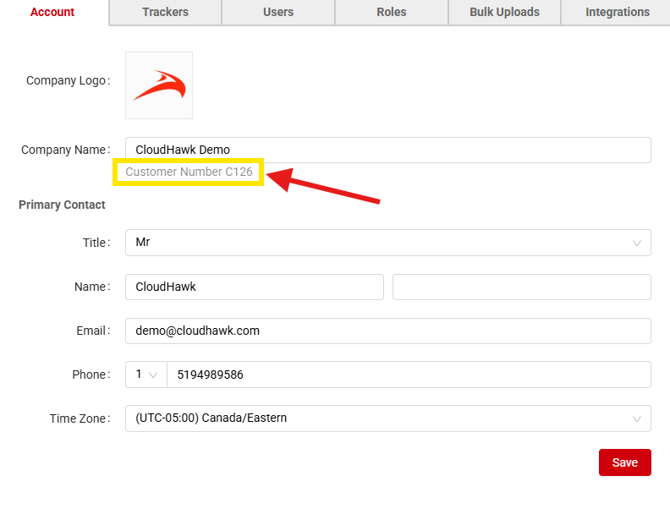
Task: Click the red CloudHawk company logo
Action: pos(159,86)
